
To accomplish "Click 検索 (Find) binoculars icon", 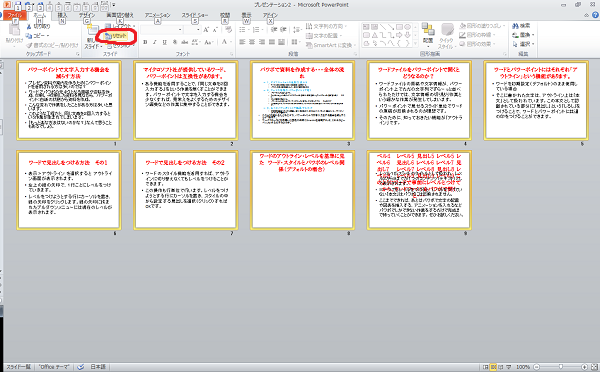I will 515,26.
